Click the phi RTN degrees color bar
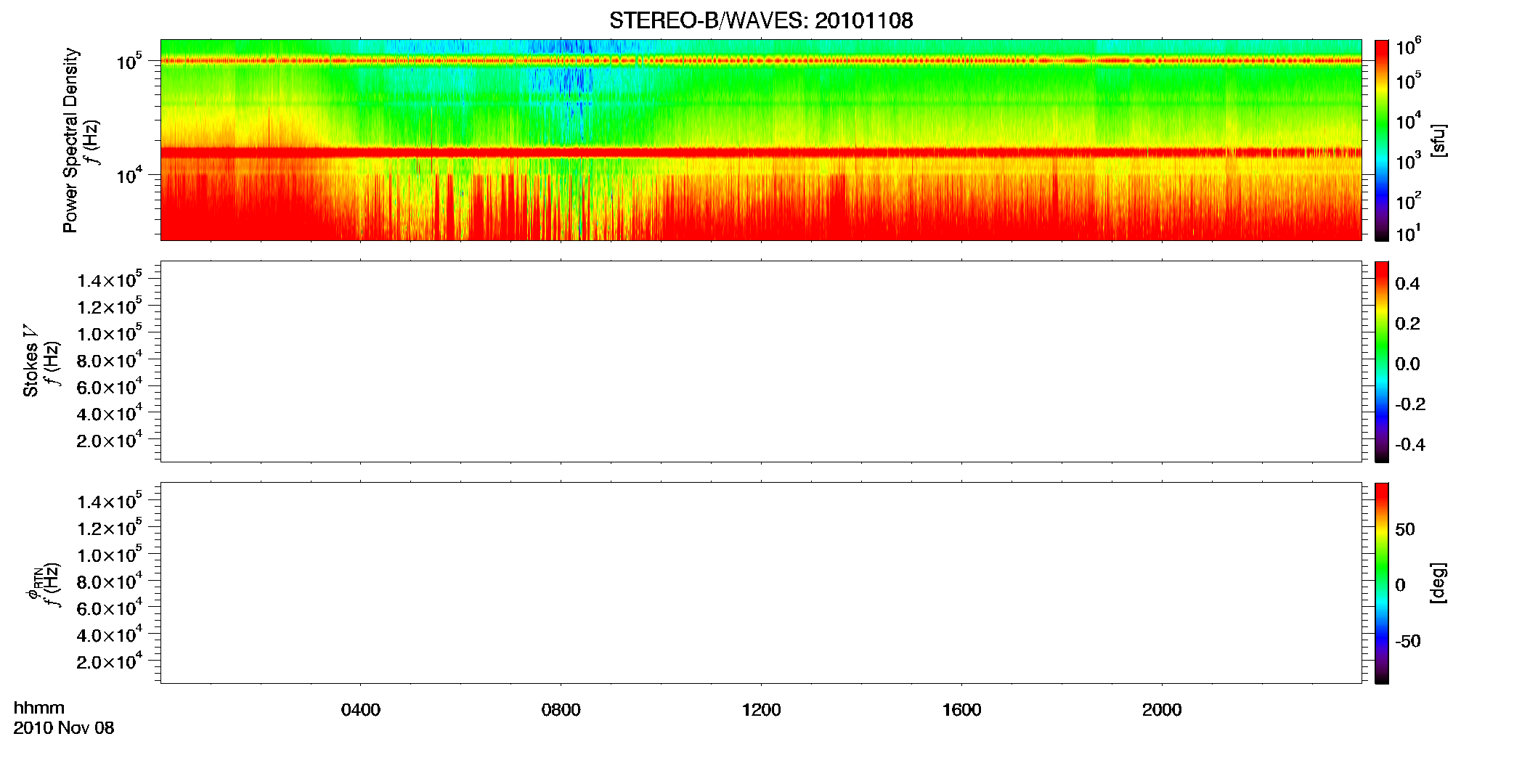This screenshot has height=784, width=1522. click(1382, 583)
